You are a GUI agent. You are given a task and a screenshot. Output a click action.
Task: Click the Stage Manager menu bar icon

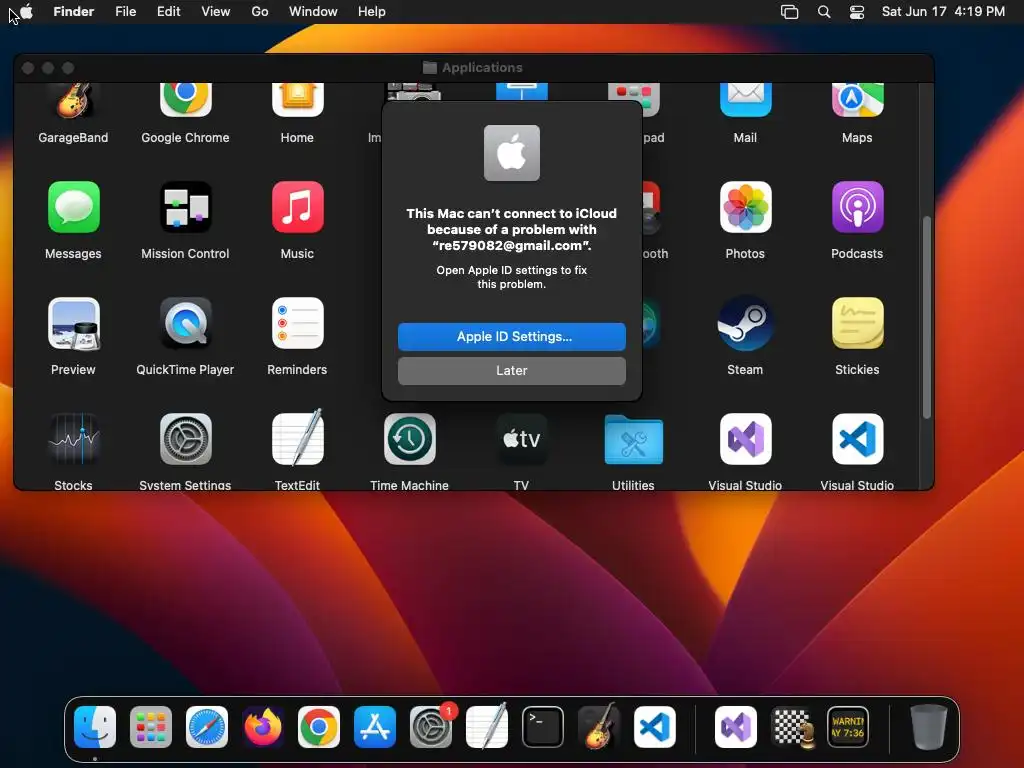point(790,12)
